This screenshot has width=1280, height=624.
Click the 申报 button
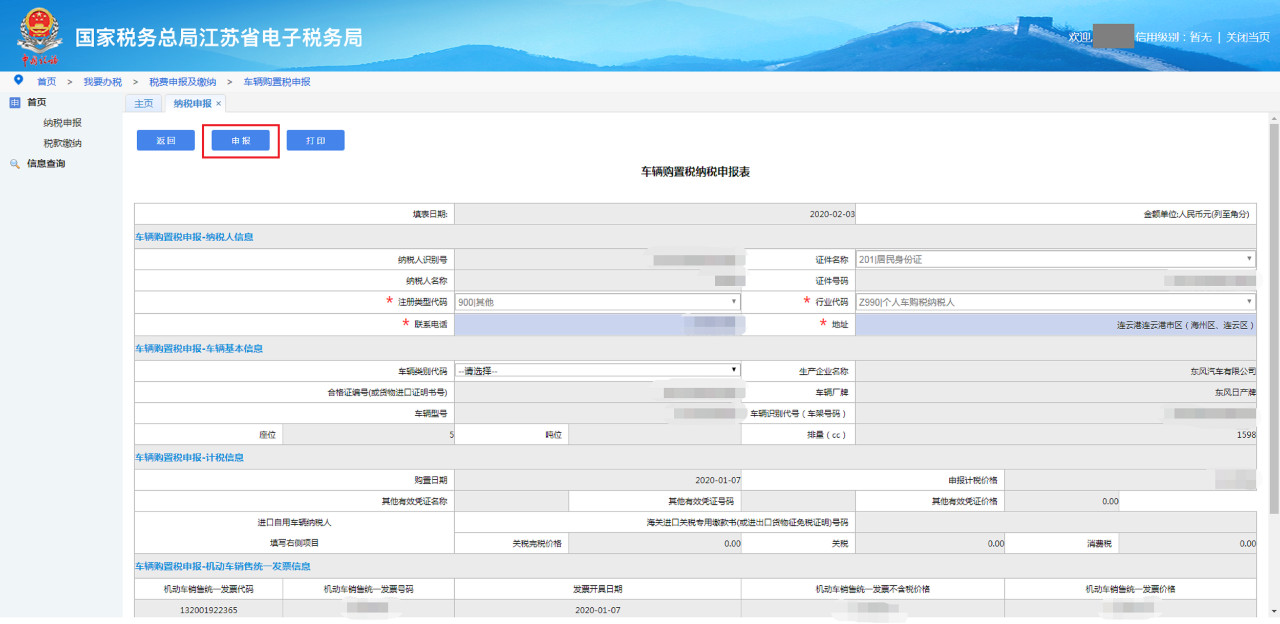(x=241, y=141)
